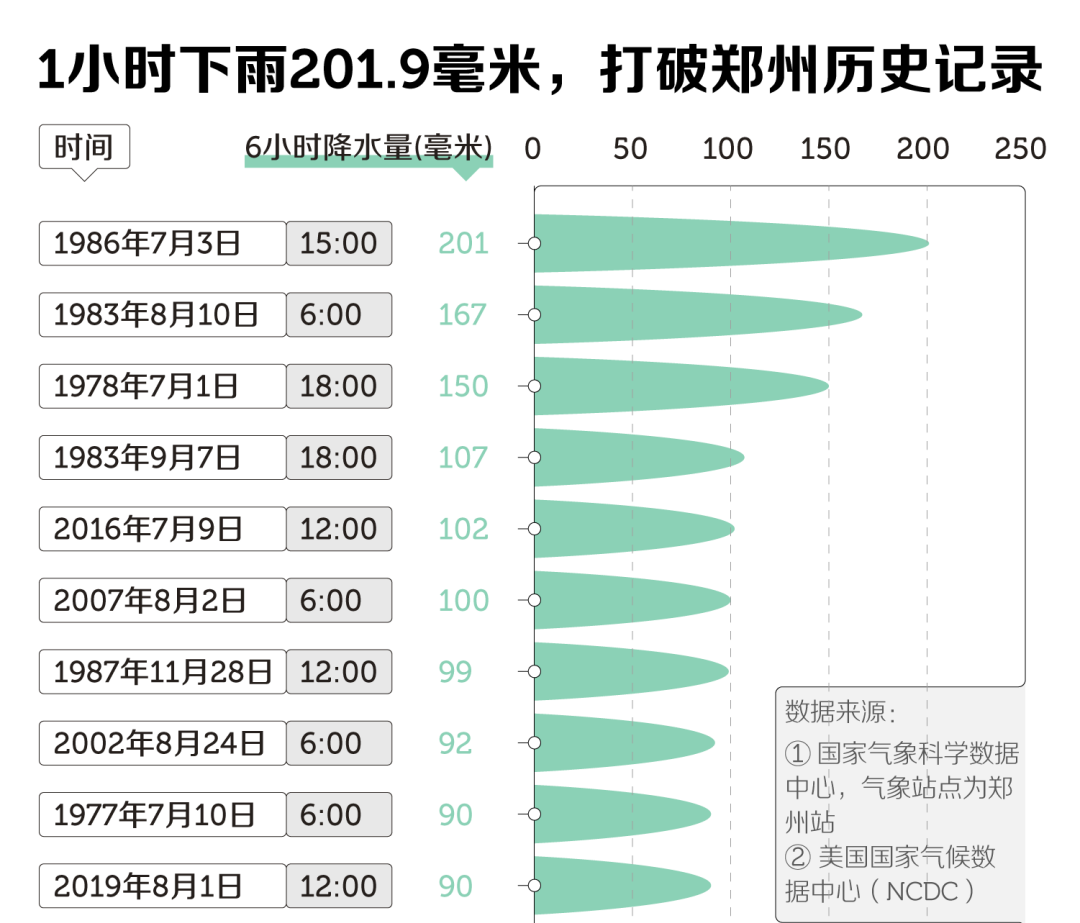
Task: Click the axis label 50
Action: (630, 149)
